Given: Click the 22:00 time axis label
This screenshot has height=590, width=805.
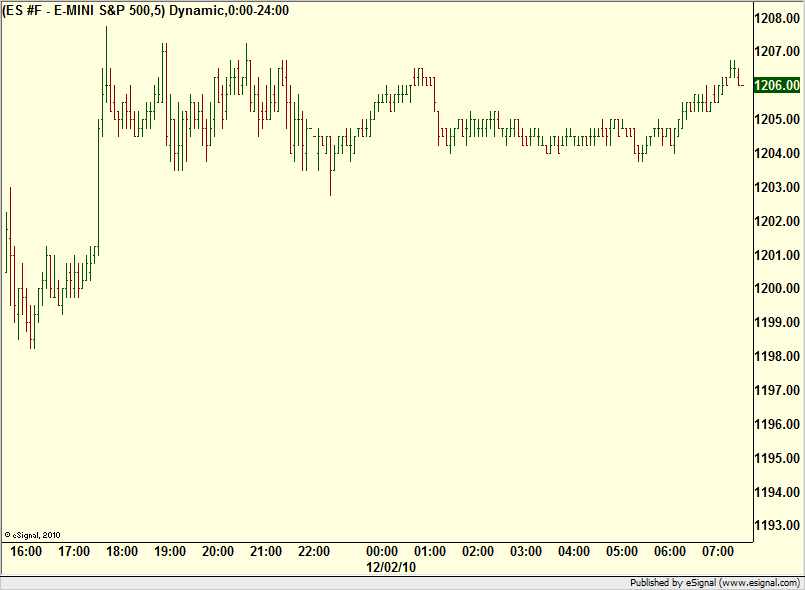Looking at the screenshot, I should coord(314,551).
